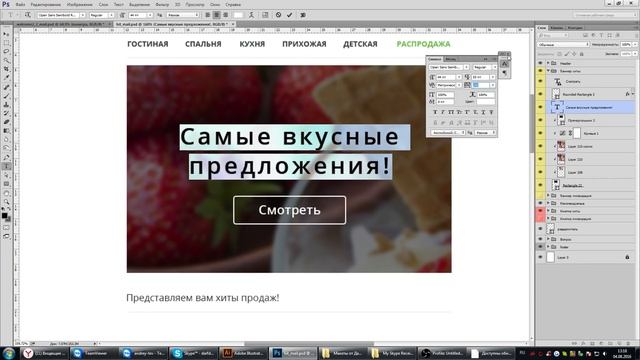Select the Path Selection tool
The image size is (640, 360).
pos(6,176)
